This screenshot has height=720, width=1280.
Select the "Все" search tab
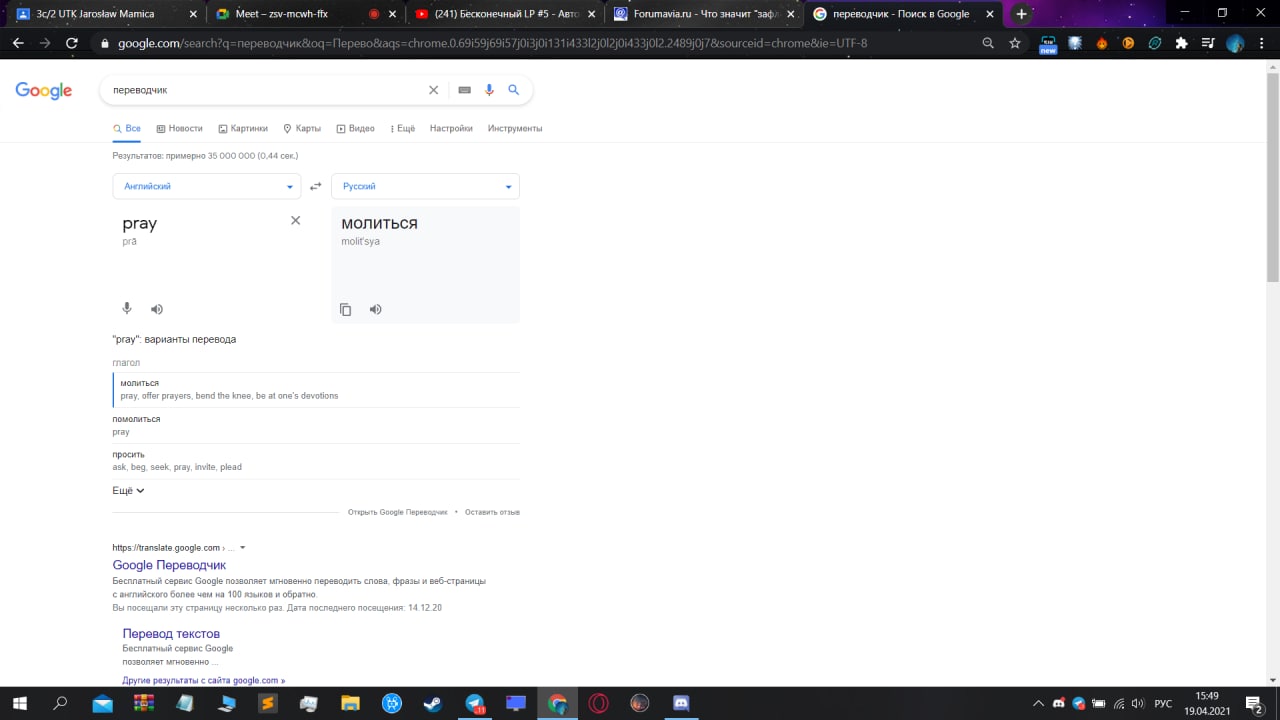(127, 128)
